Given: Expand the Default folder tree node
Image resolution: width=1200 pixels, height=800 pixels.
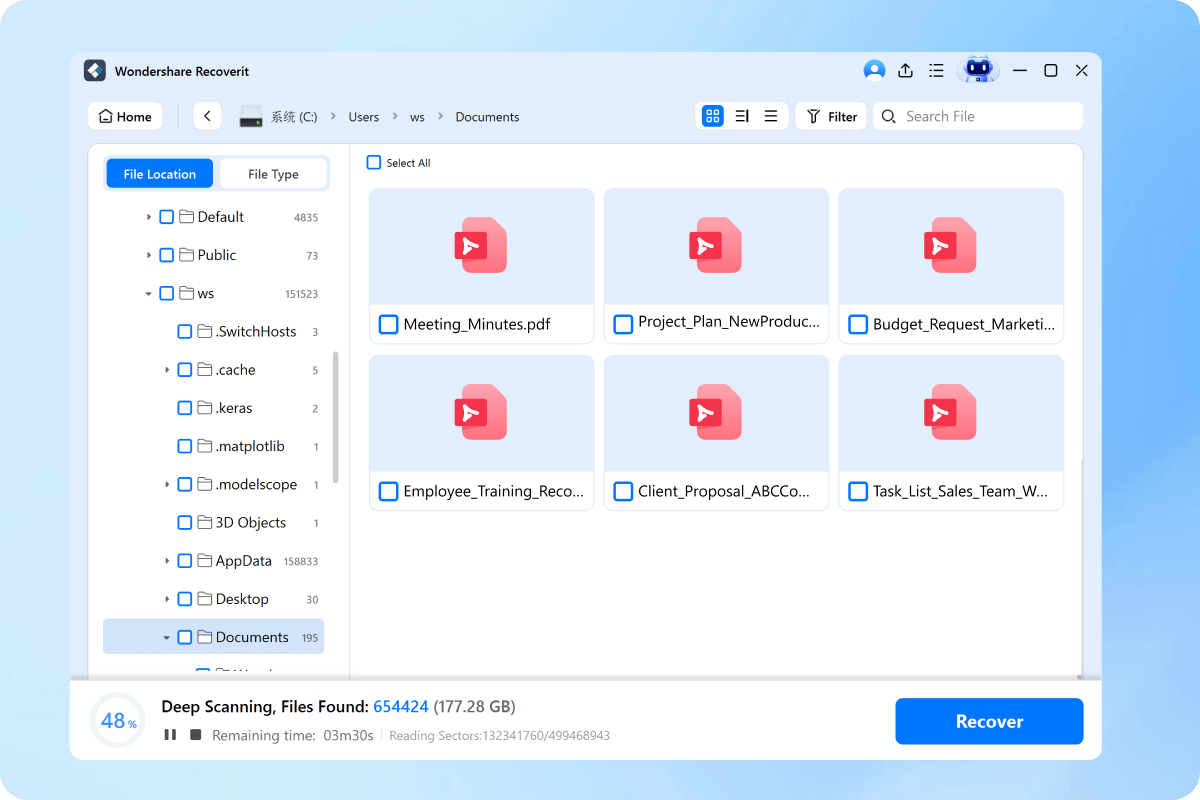Looking at the screenshot, I should click(x=149, y=217).
